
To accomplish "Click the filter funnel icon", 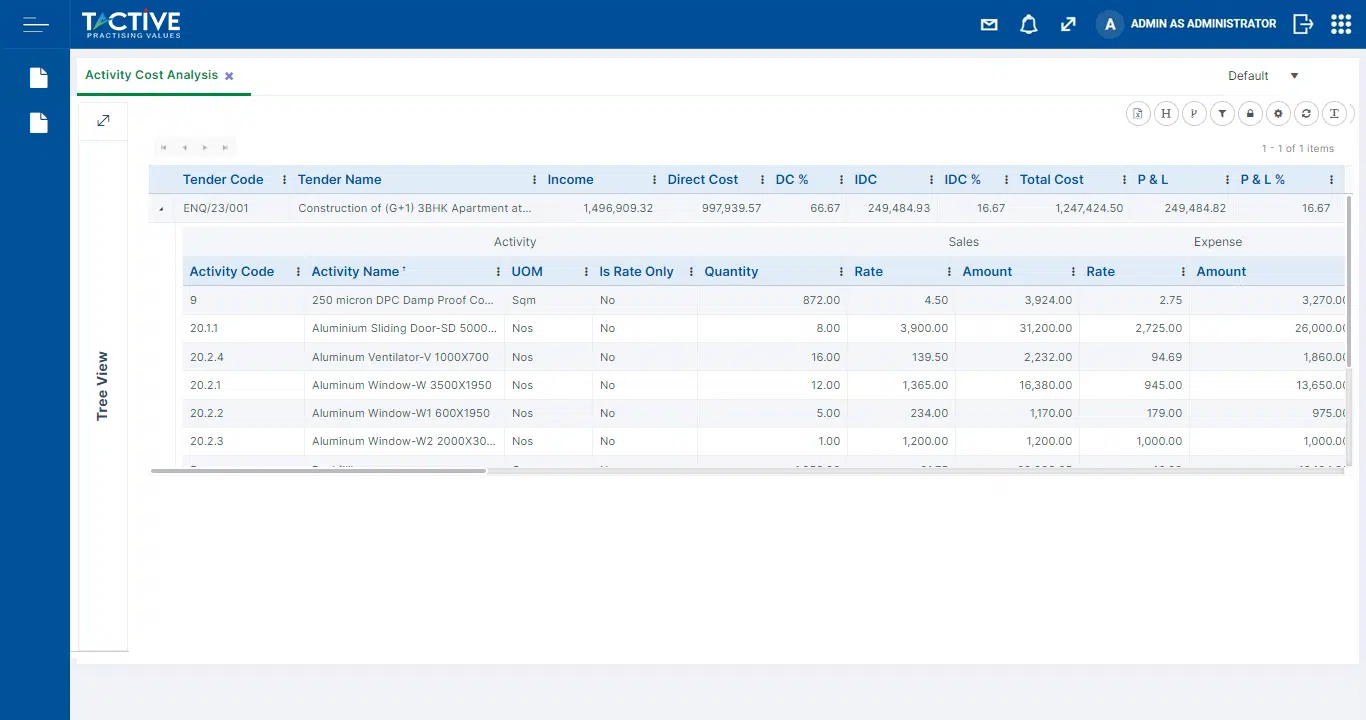I will [1222, 114].
